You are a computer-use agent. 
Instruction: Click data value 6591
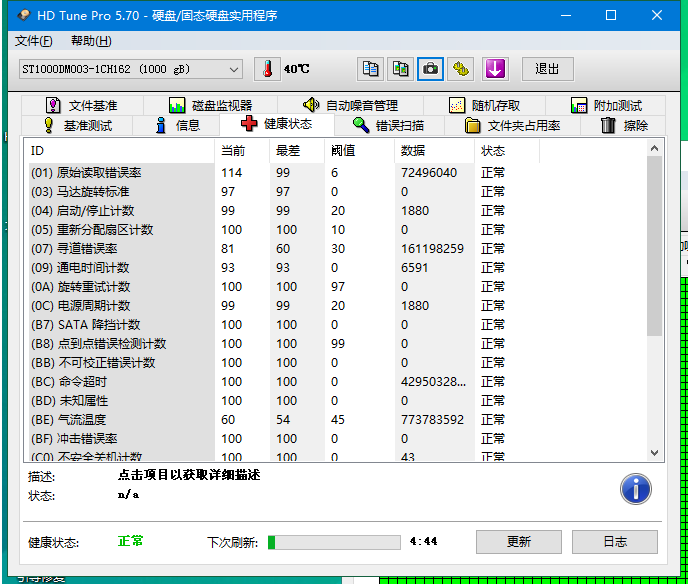(414, 268)
